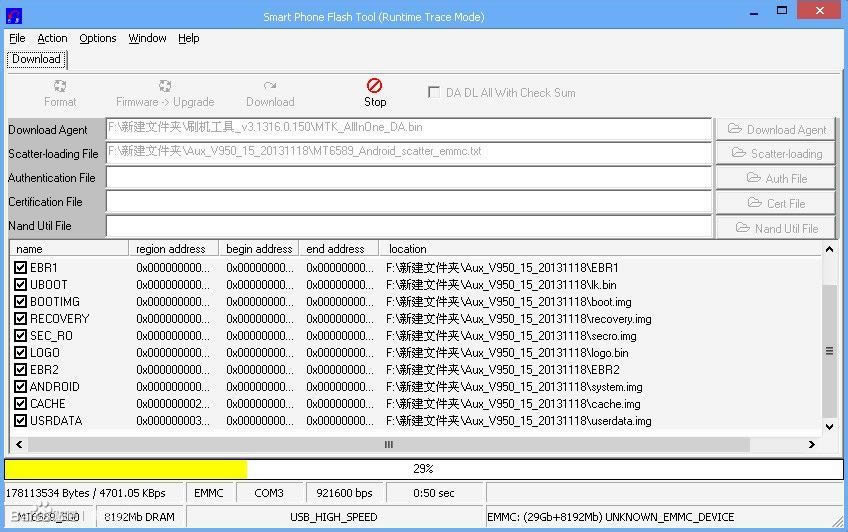
Task: Click the Download arrow toolbar icon
Action: [270, 86]
